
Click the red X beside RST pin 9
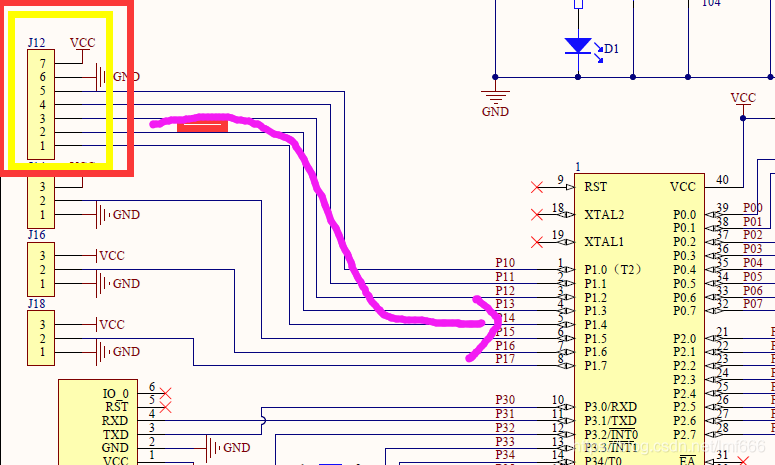pos(538,186)
